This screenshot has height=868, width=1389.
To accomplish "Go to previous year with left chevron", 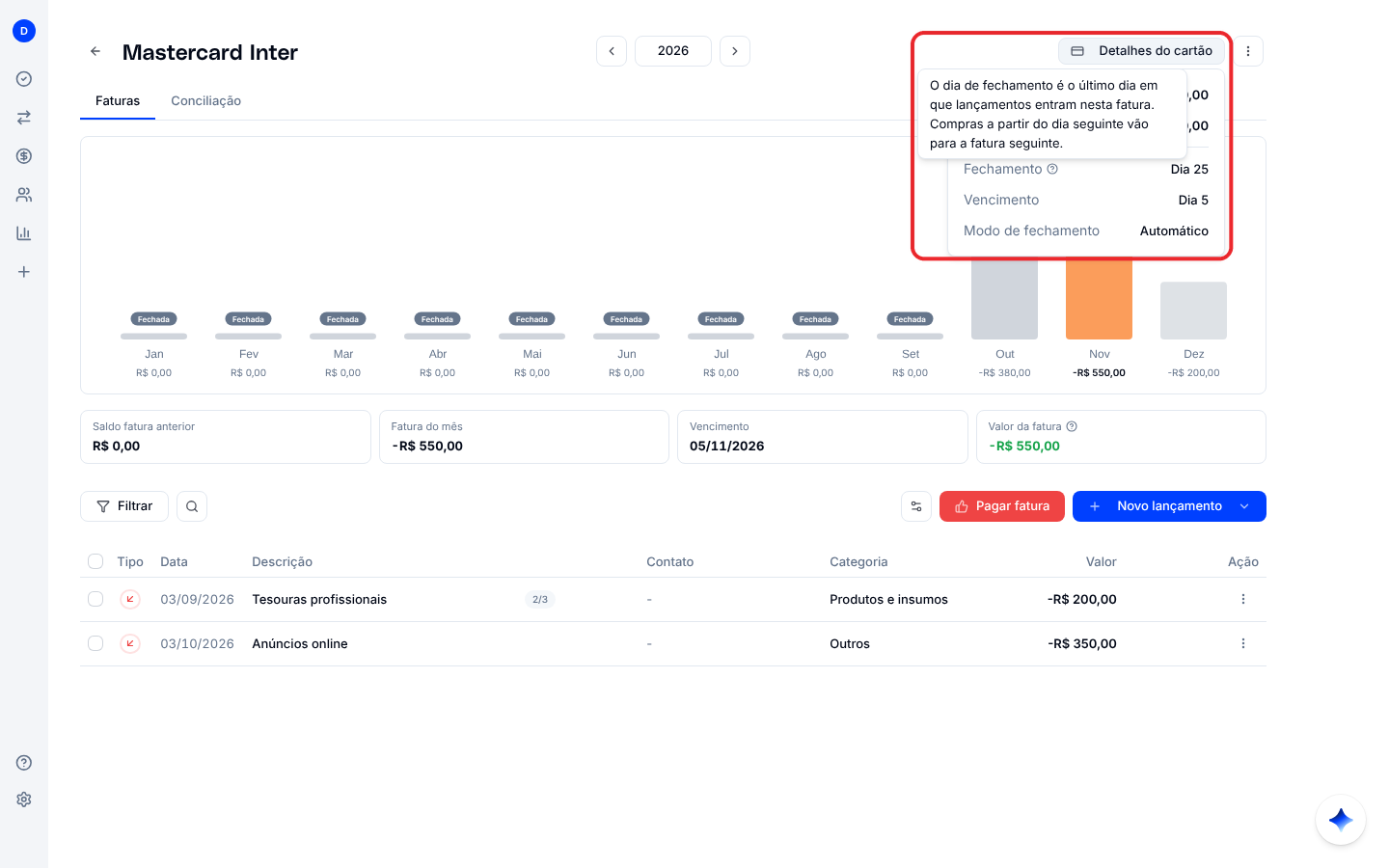I will (x=612, y=51).
